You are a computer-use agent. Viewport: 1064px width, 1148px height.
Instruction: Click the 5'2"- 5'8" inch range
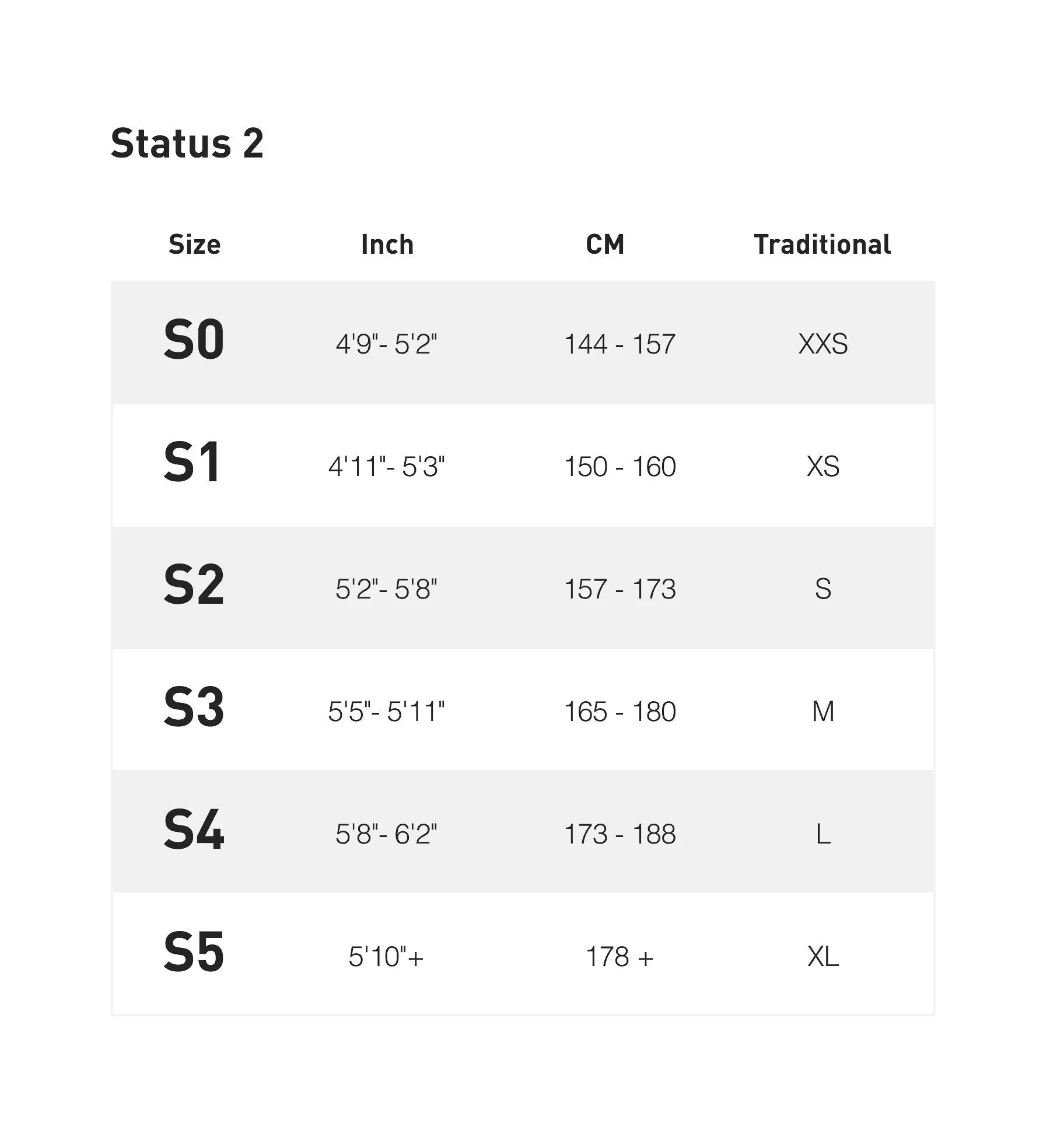tap(386, 589)
